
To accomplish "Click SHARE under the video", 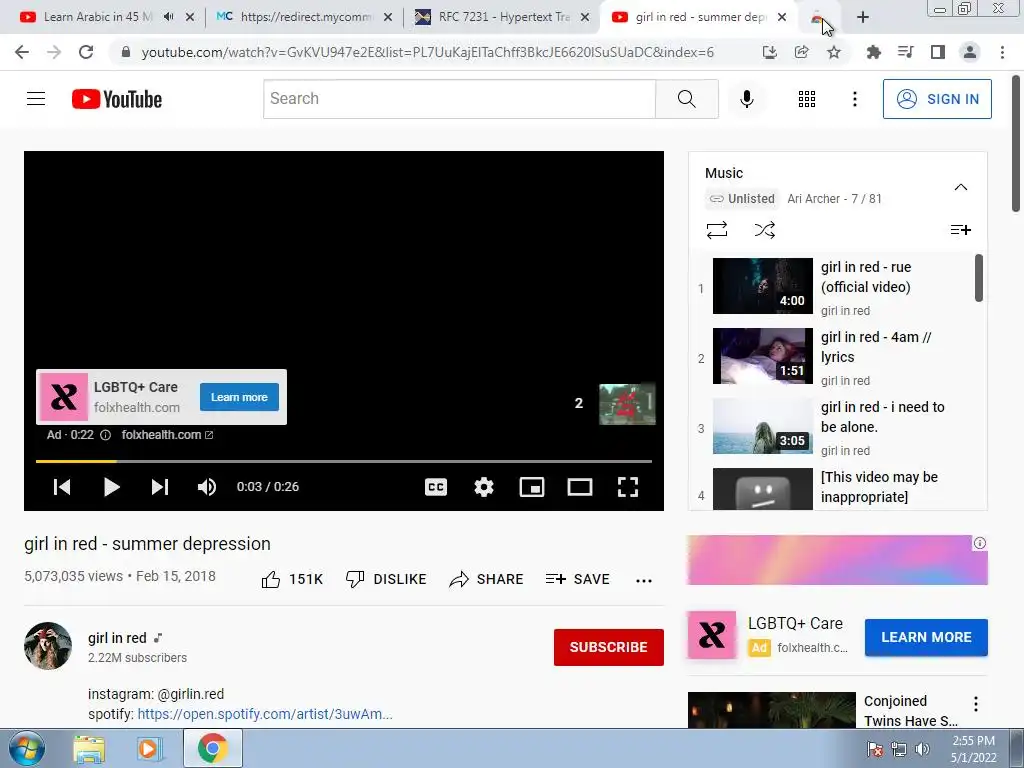I will [487, 579].
